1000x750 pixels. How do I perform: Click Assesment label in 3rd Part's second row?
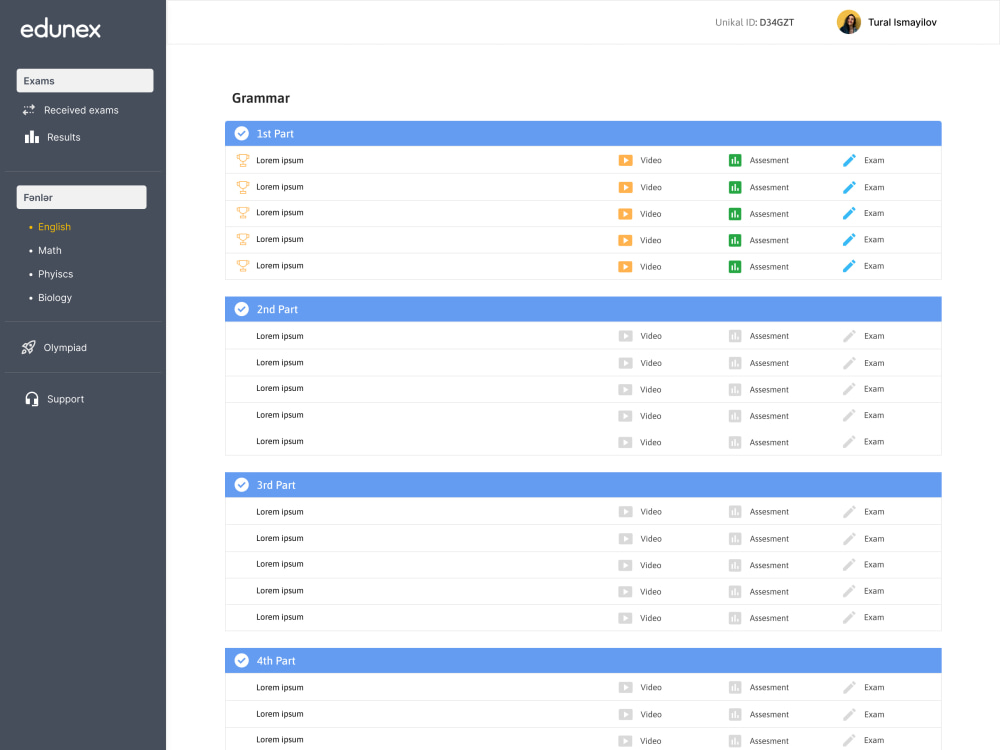tap(769, 539)
